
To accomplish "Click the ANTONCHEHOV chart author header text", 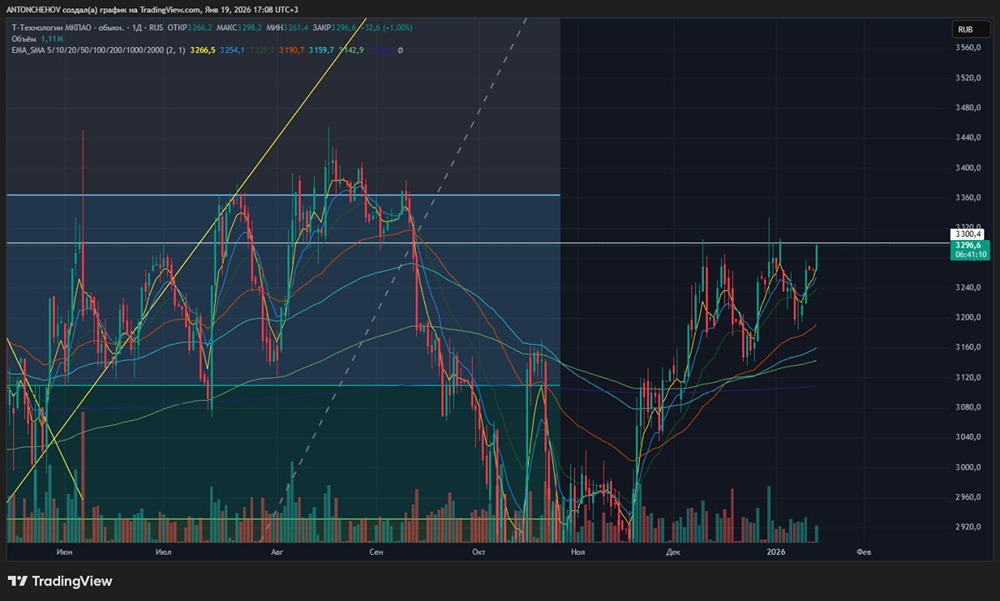I will [x=42, y=10].
